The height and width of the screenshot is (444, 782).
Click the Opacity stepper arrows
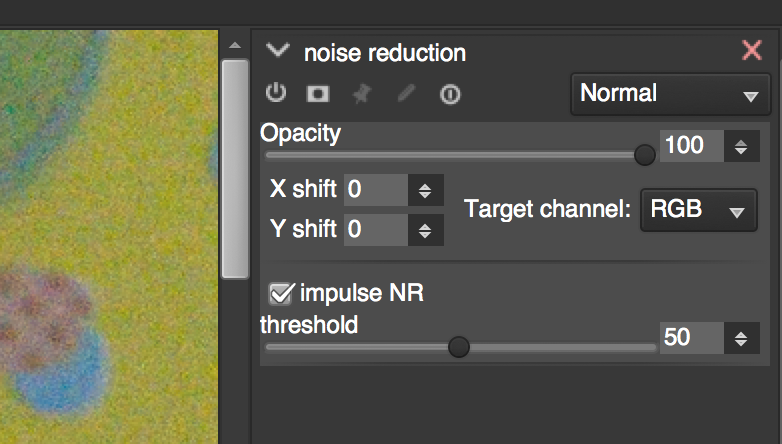(742, 146)
